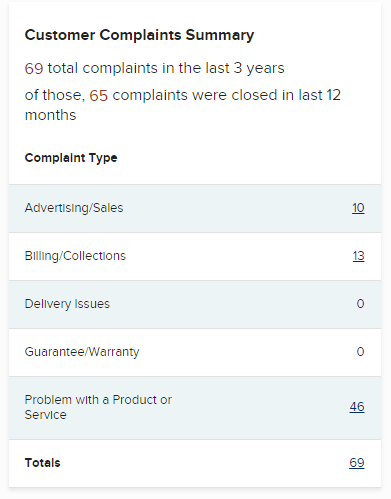Click the 0 count for Guarantee/Warranty
Viewport: 391px width, 499px height.
coord(360,352)
